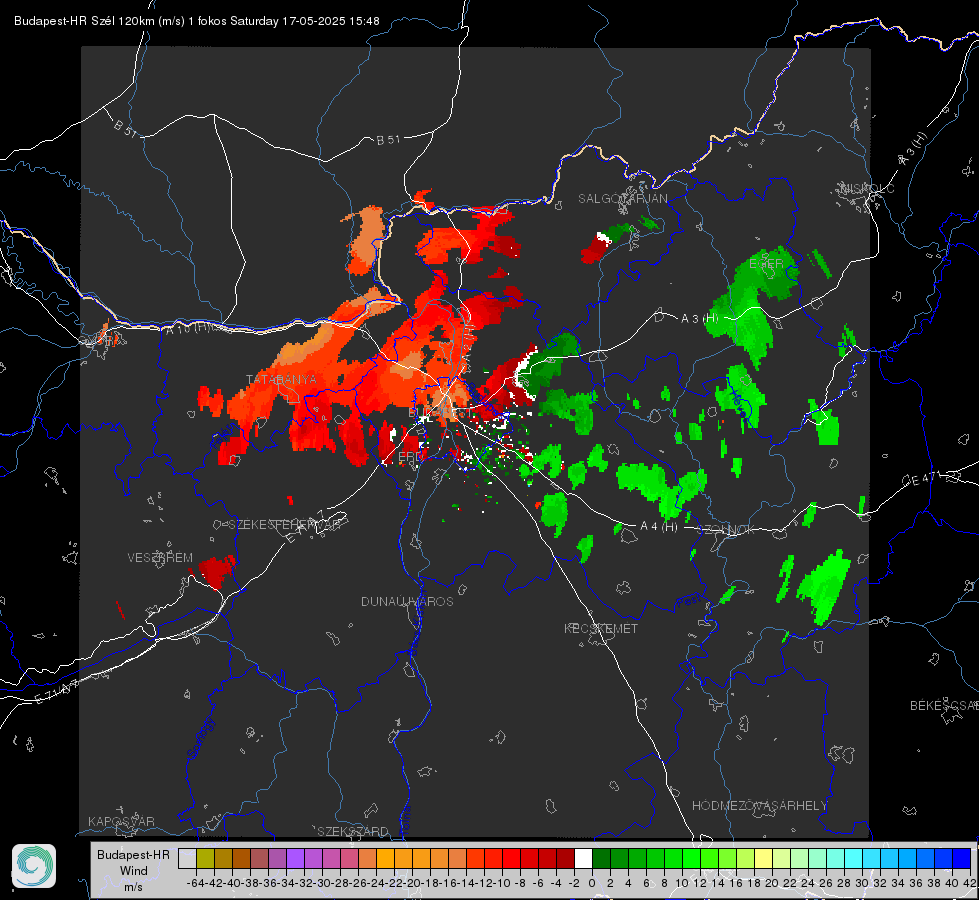The width and height of the screenshot is (979, 900).
Task: Click the white zero-velocity swatch in the legend
Action: 583,858
